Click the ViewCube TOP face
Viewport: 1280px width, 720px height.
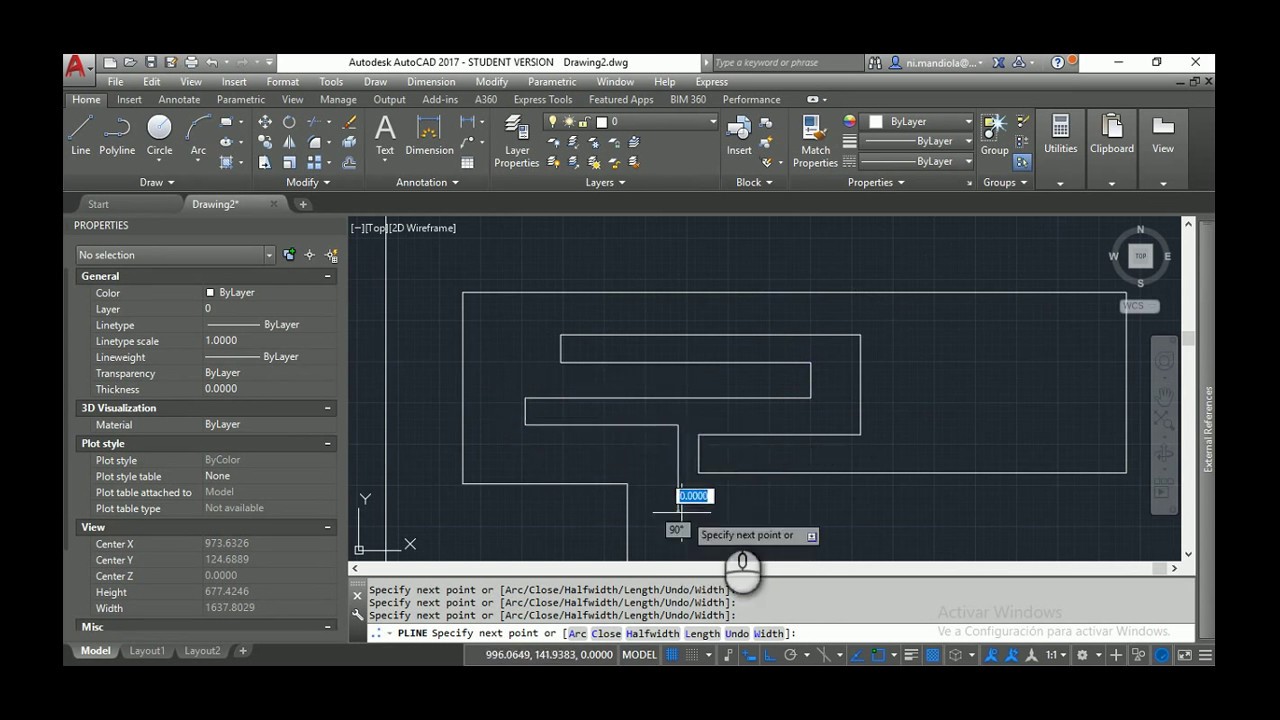[x=1140, y=256]
